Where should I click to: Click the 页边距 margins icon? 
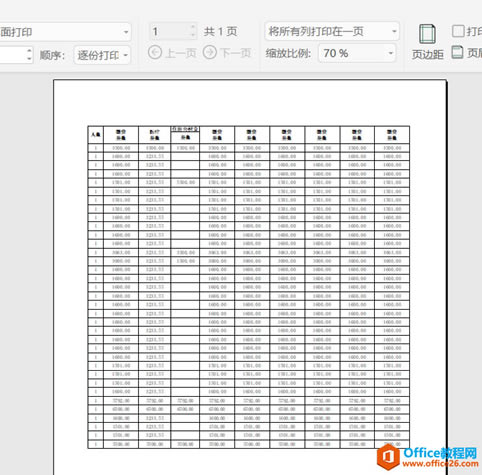tap(427, 42)
